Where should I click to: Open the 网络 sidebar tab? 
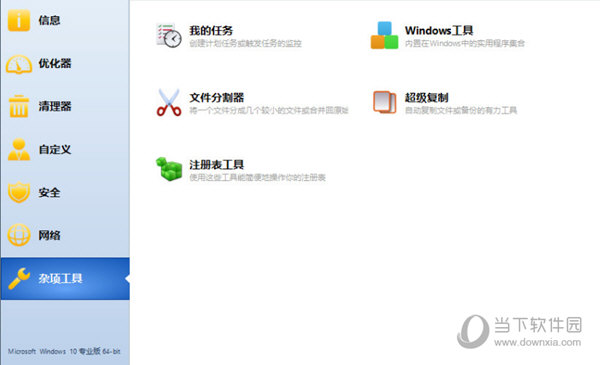coord(49,235)
